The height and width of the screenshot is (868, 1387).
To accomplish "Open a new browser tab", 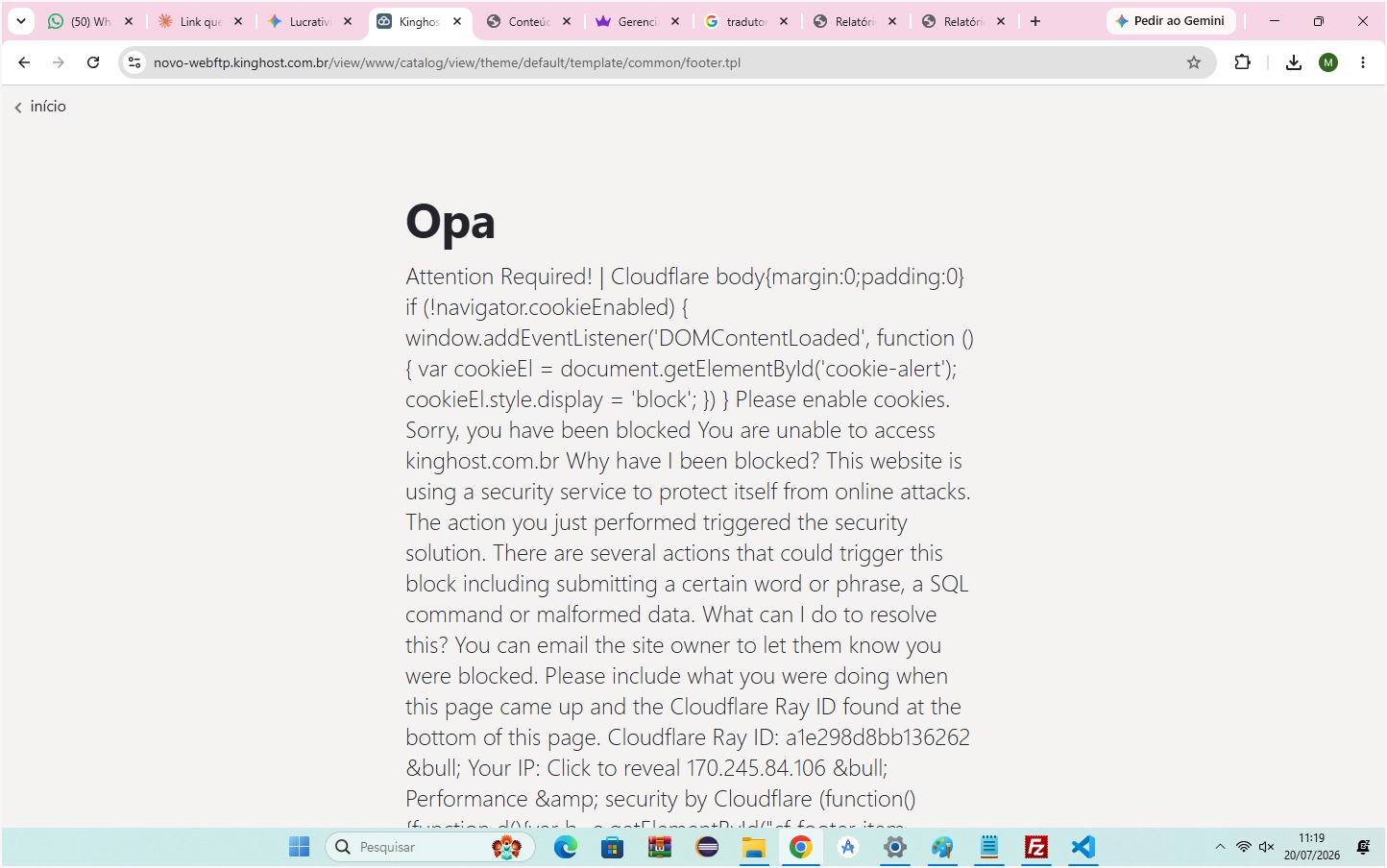I will coord(1035,21).
